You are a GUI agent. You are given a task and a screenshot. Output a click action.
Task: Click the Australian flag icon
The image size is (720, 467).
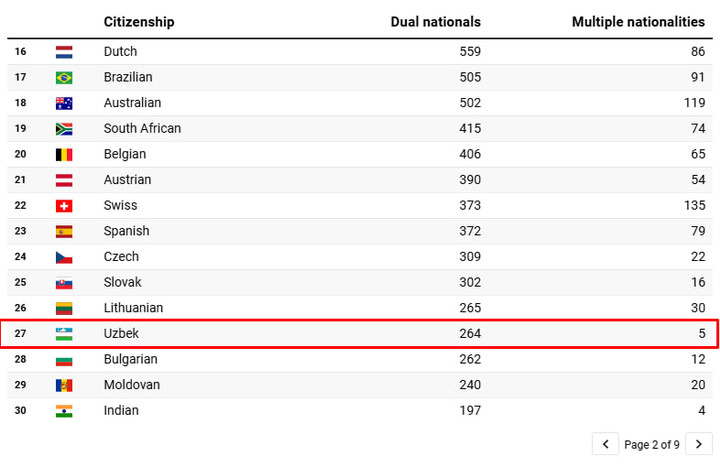64,103
